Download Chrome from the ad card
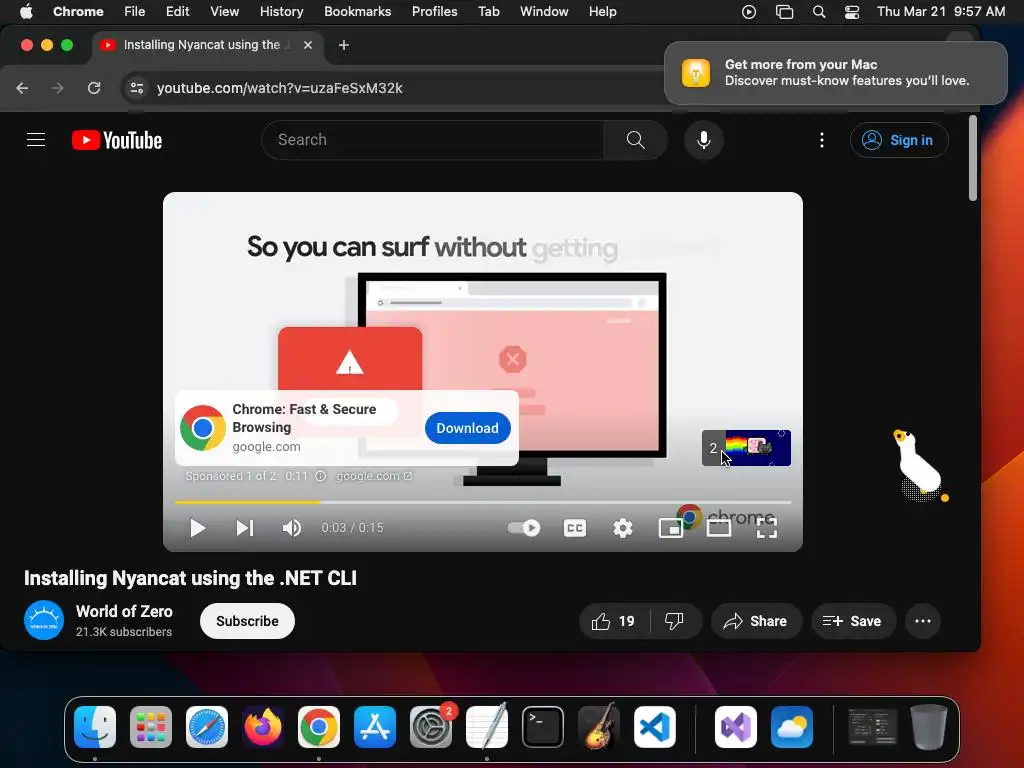 (x=468, y=428)
